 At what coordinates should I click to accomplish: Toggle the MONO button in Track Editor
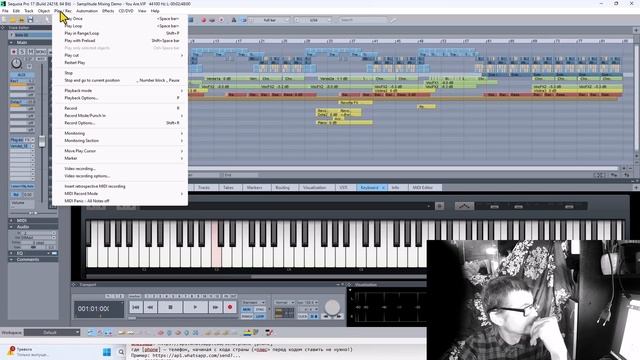click(x=41, y=52)
